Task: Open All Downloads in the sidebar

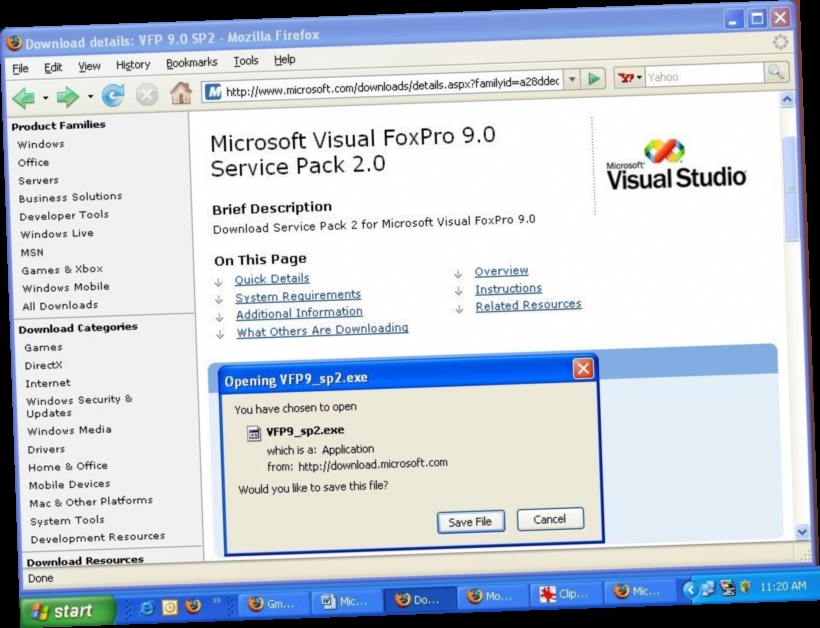Action: 60,305
